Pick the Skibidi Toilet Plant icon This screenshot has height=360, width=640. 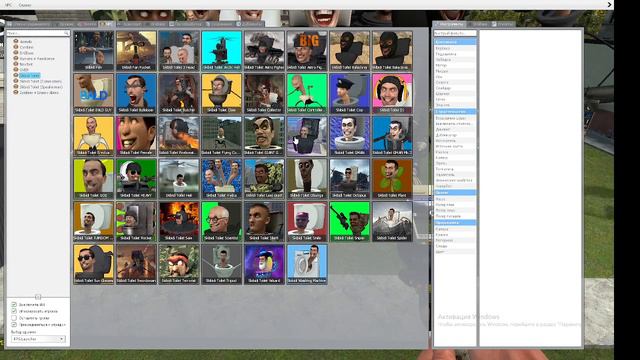click(392, 179)
